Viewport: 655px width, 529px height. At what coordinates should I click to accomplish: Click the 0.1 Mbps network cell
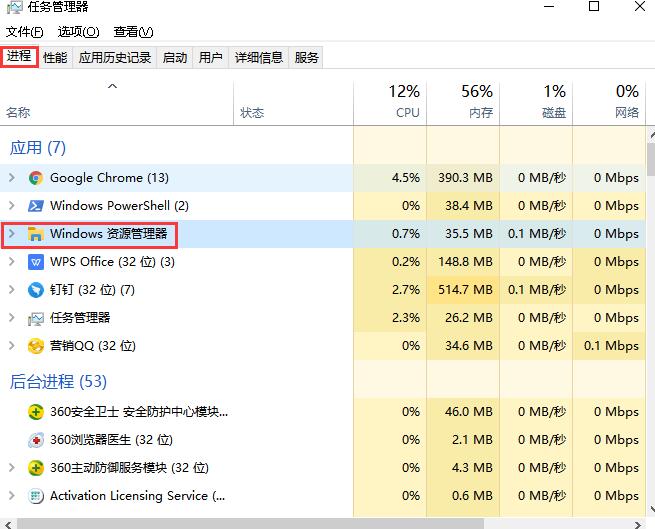609,346
